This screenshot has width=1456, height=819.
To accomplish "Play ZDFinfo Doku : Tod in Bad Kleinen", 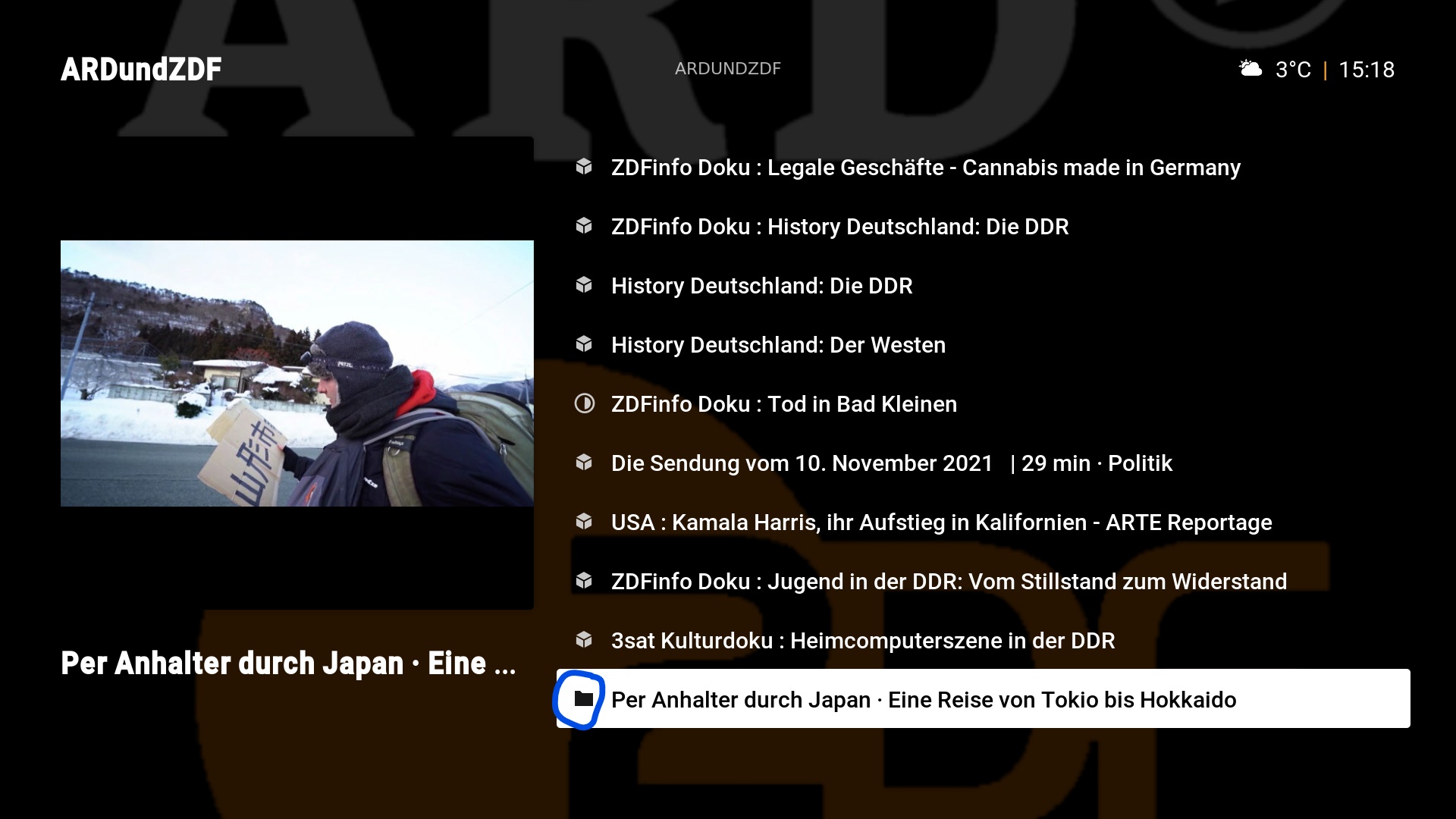I will 984,403.
